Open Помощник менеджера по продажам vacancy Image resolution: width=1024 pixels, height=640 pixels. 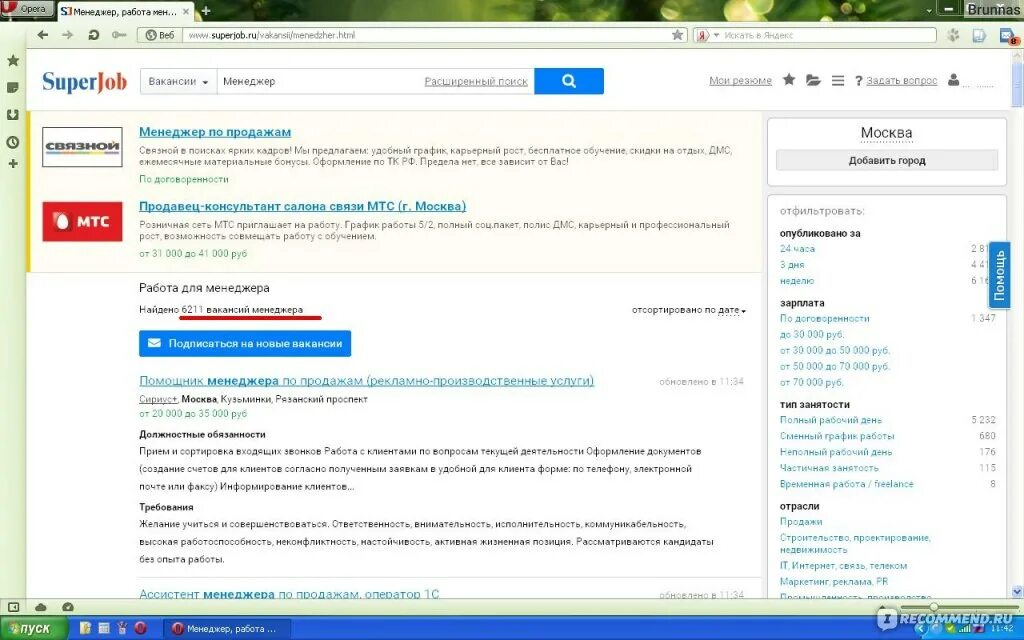pyautogui.click(x=366, y=381)
